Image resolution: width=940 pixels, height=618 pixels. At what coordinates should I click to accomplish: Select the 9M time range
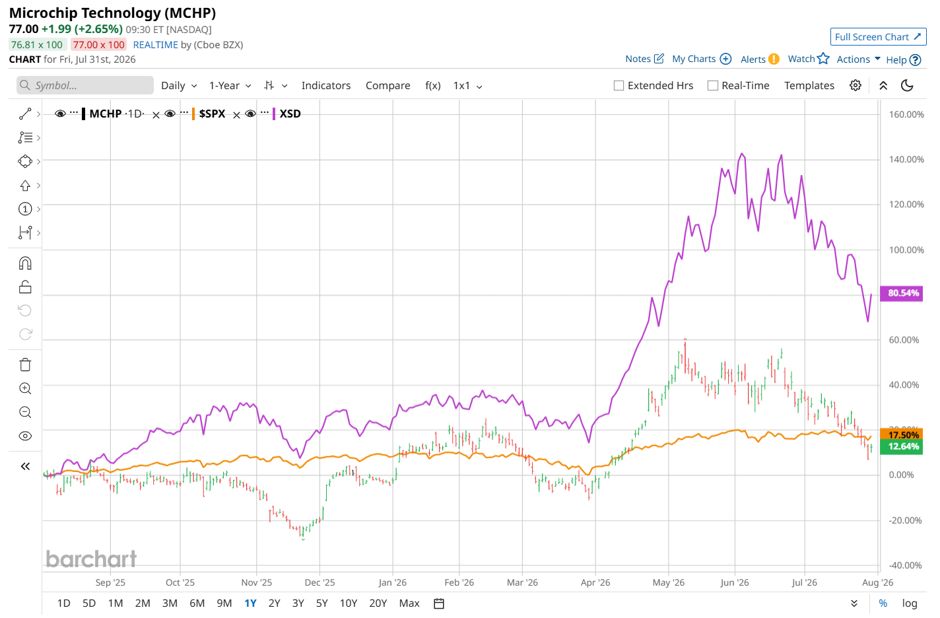pos(224,604)
